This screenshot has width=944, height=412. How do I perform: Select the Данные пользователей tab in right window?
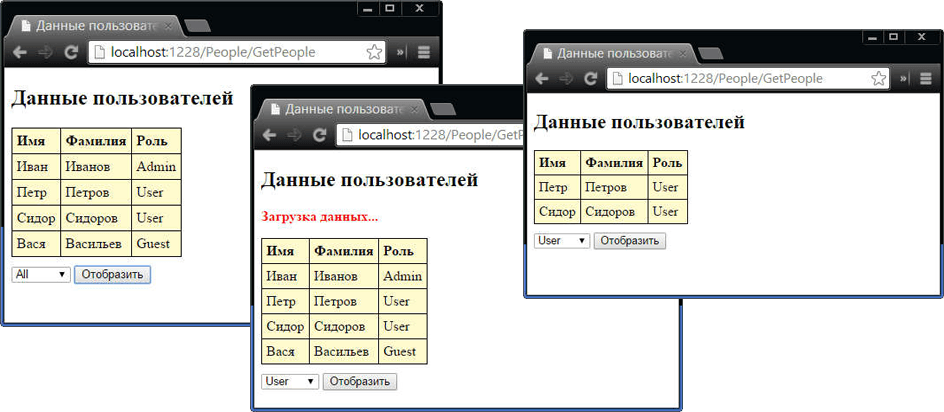[x=616, y=53]
